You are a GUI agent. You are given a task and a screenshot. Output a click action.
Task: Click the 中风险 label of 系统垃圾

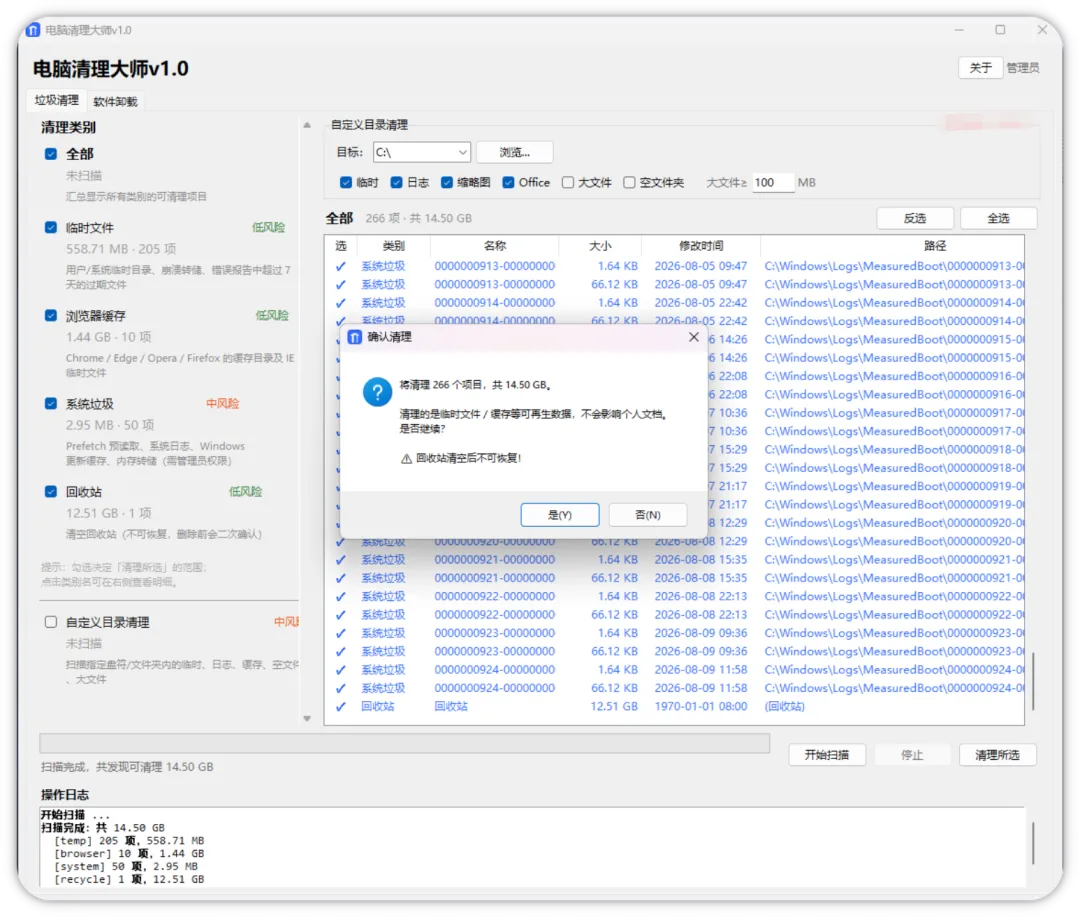[222, 404]
